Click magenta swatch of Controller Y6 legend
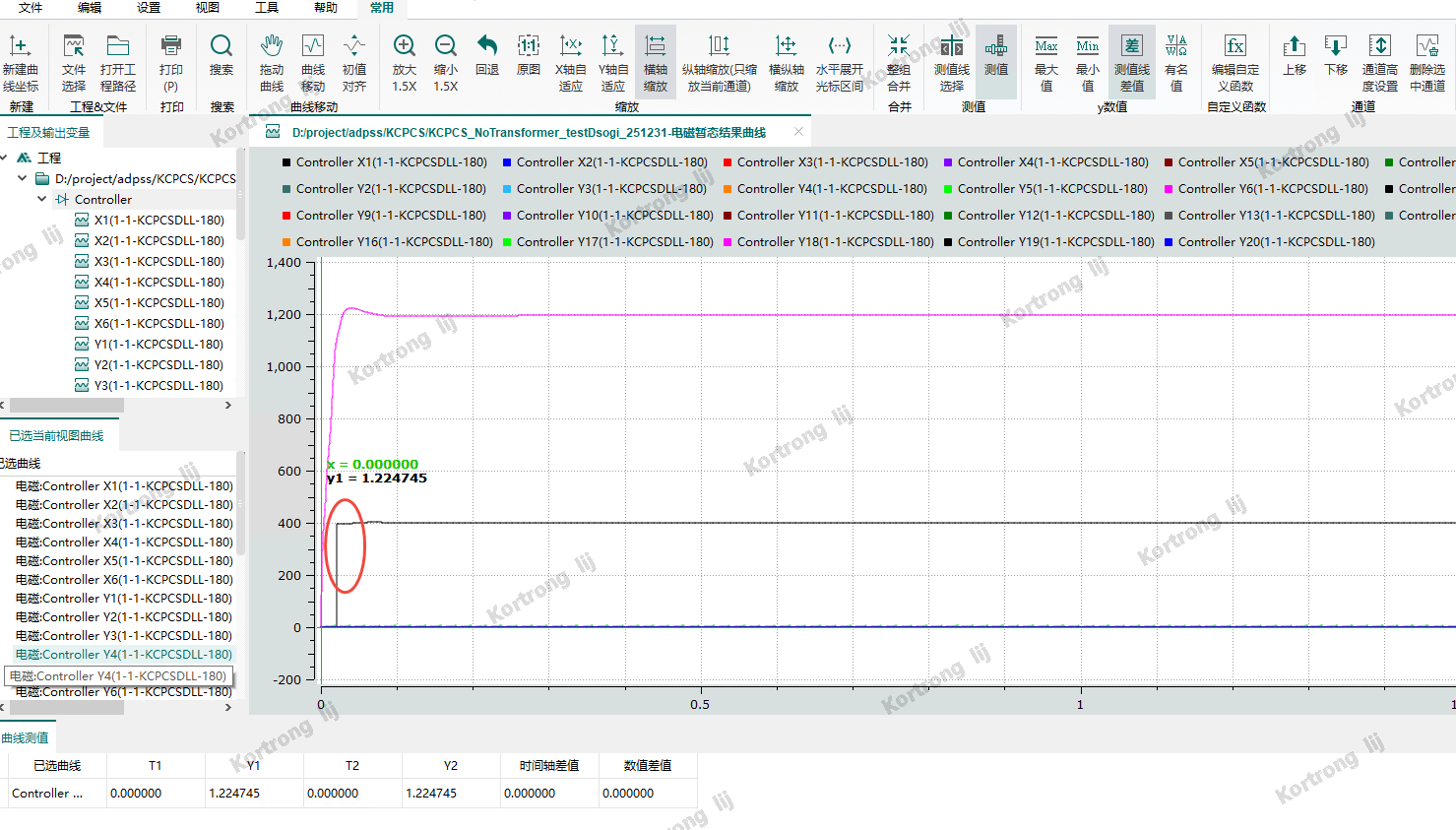Screen dimensions: 1456x830 point(1169,189)
